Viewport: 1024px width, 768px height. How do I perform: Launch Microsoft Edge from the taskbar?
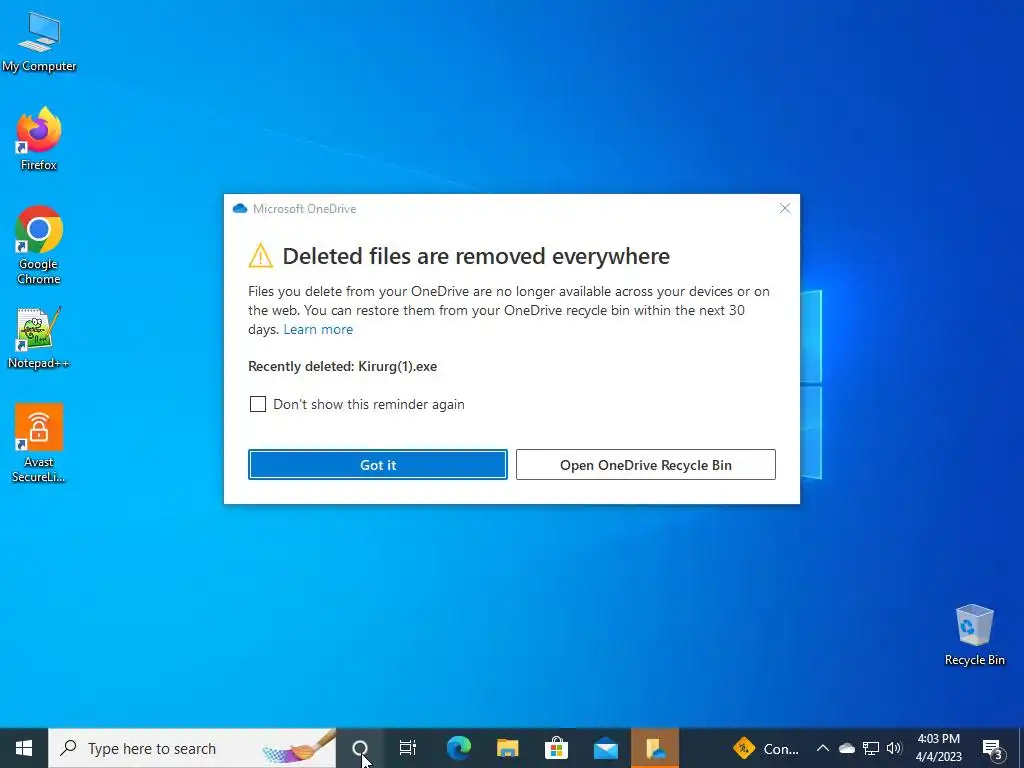click(458, 748)
